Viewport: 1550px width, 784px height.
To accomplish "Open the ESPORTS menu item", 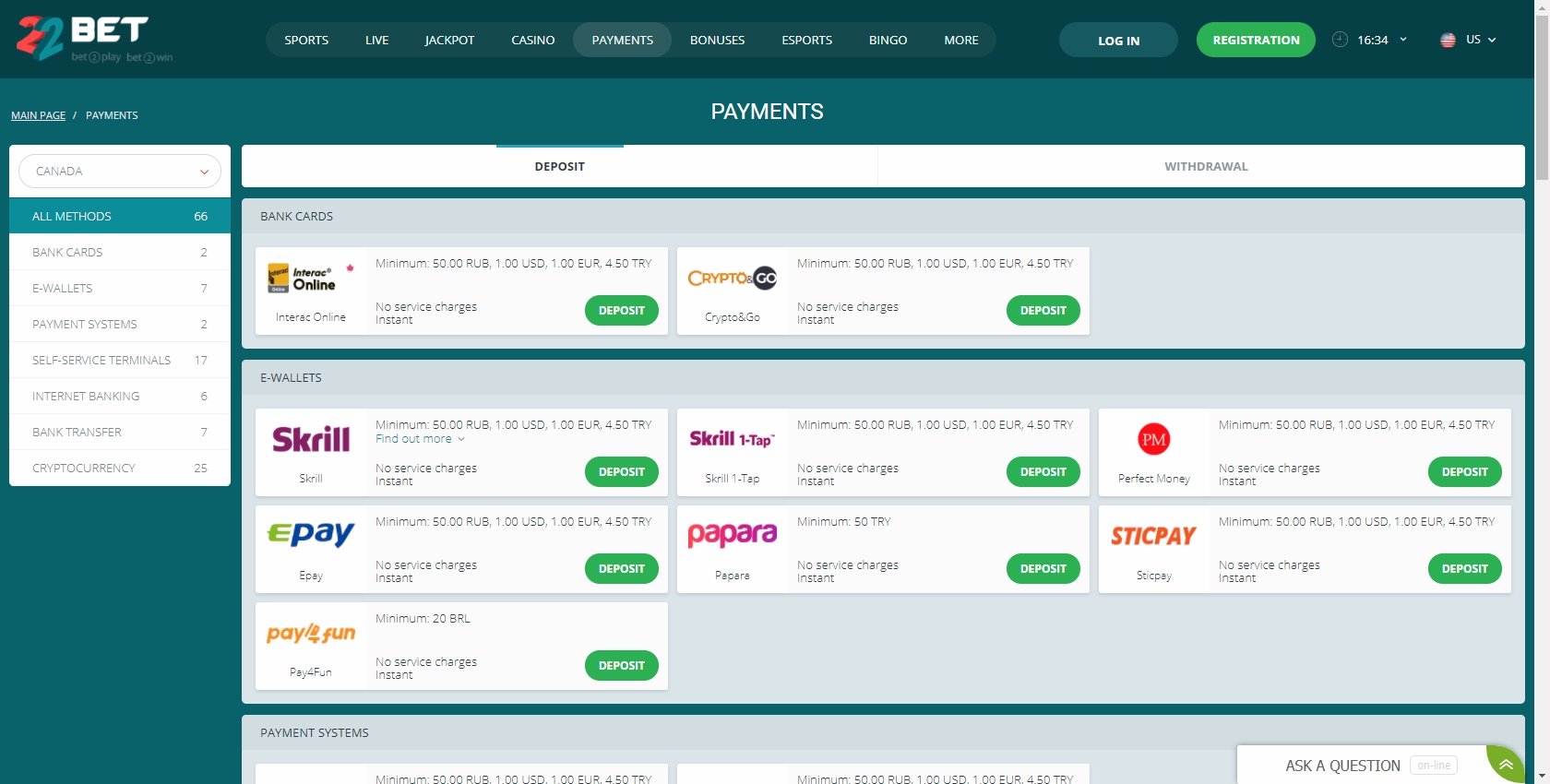I will click(x=806, y=40).
